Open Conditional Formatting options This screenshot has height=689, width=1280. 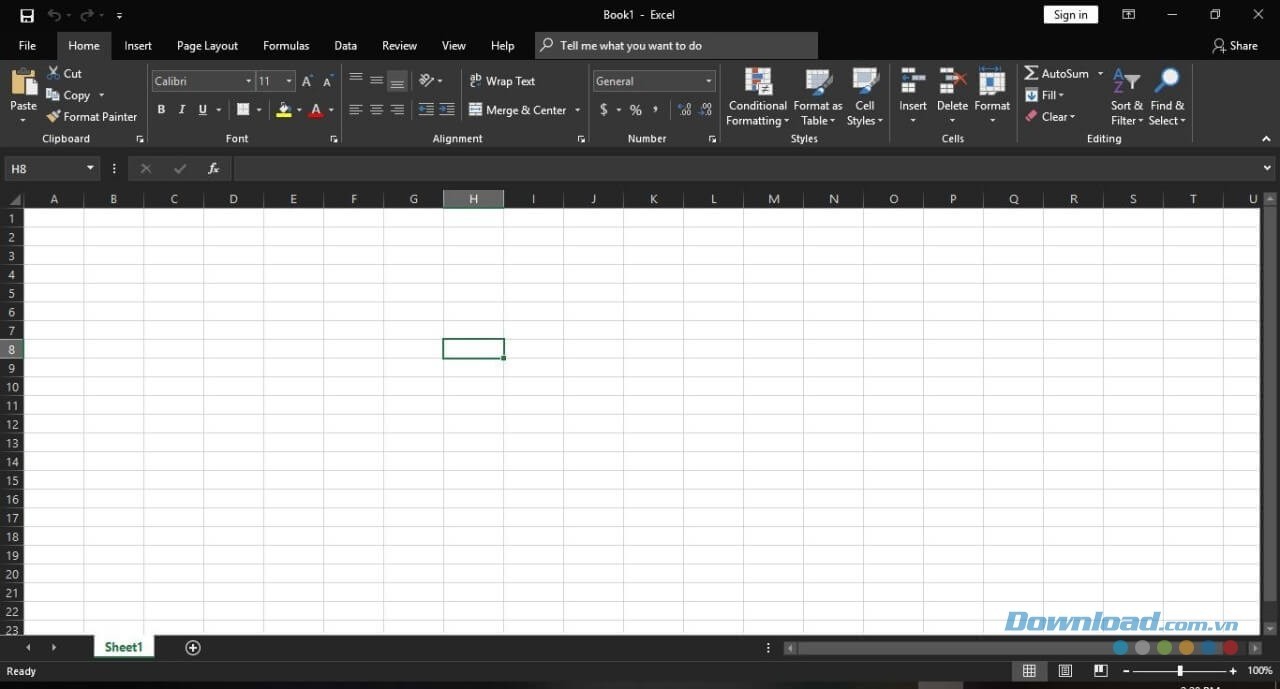coord(757,95)
